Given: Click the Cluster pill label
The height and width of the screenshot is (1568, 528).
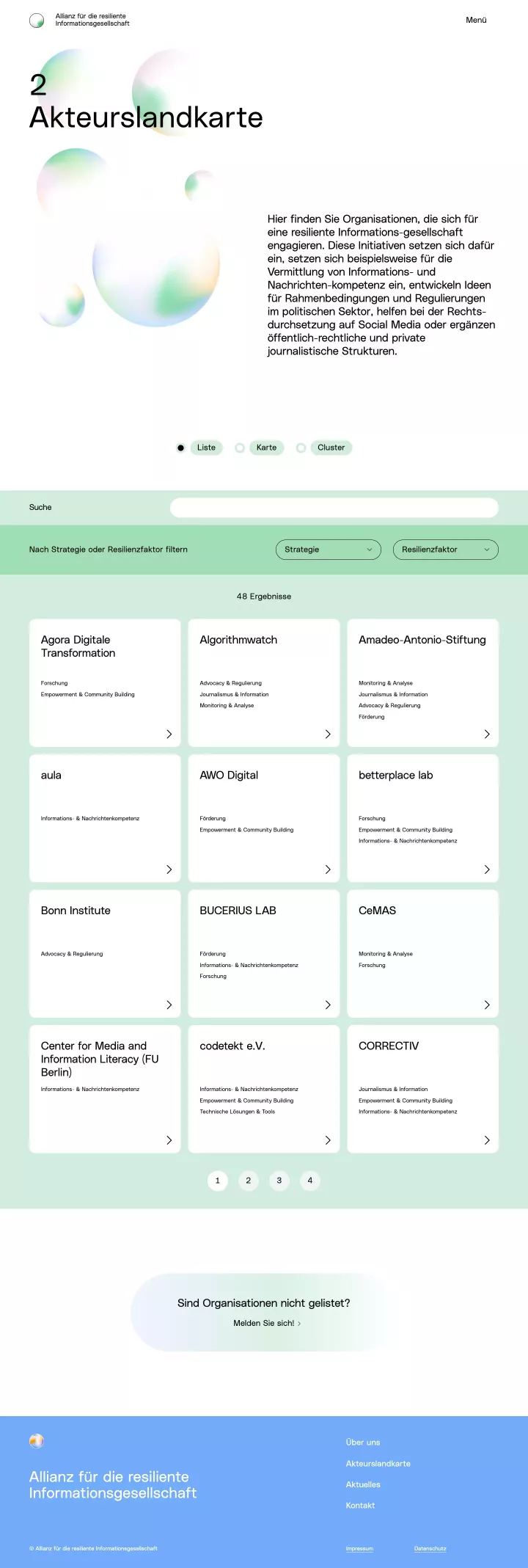Looking at the screenshot, I should tap(331, 448).
